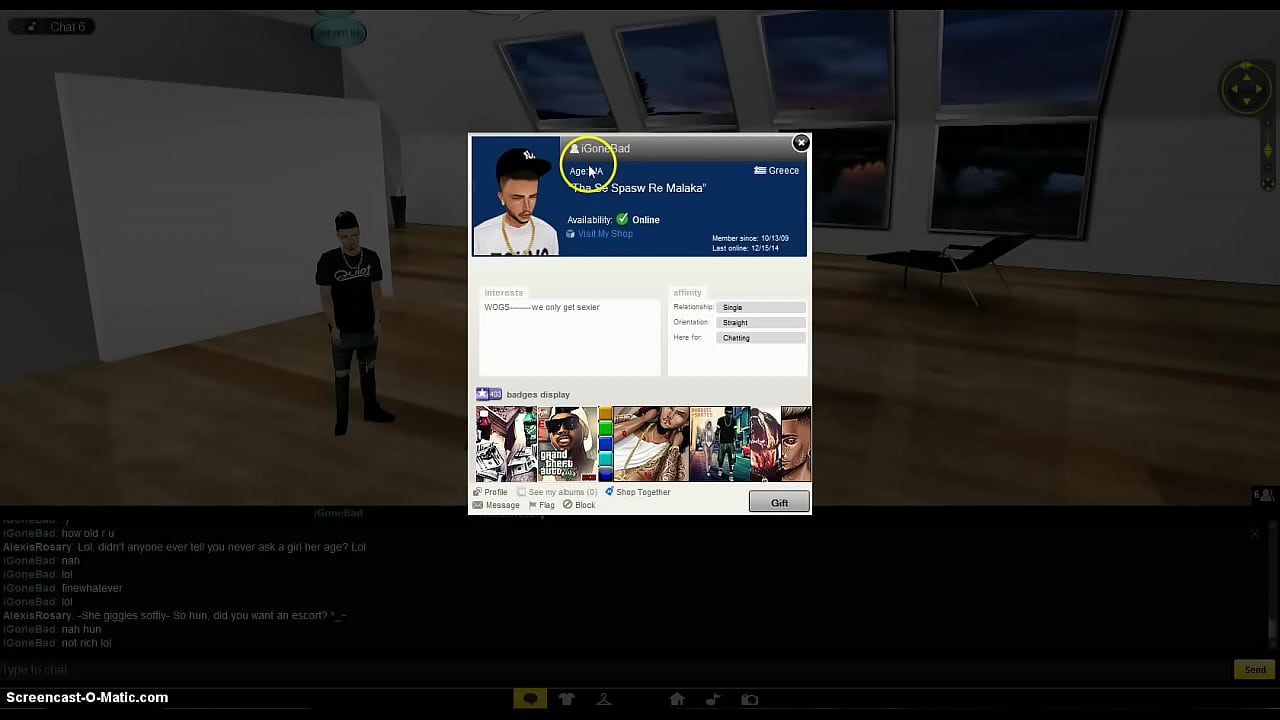Click the home icon in bottom toolbar

tap(677, 699)
